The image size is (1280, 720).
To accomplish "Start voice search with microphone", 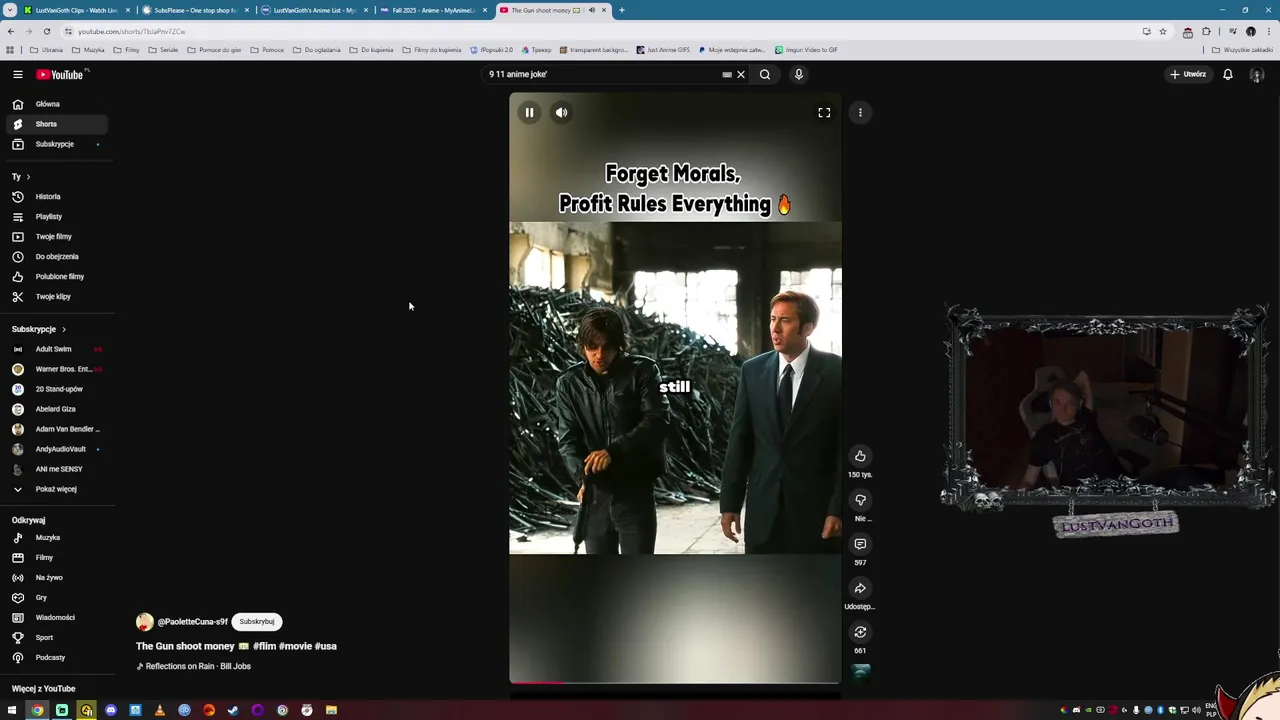I will tap(798, 74).
